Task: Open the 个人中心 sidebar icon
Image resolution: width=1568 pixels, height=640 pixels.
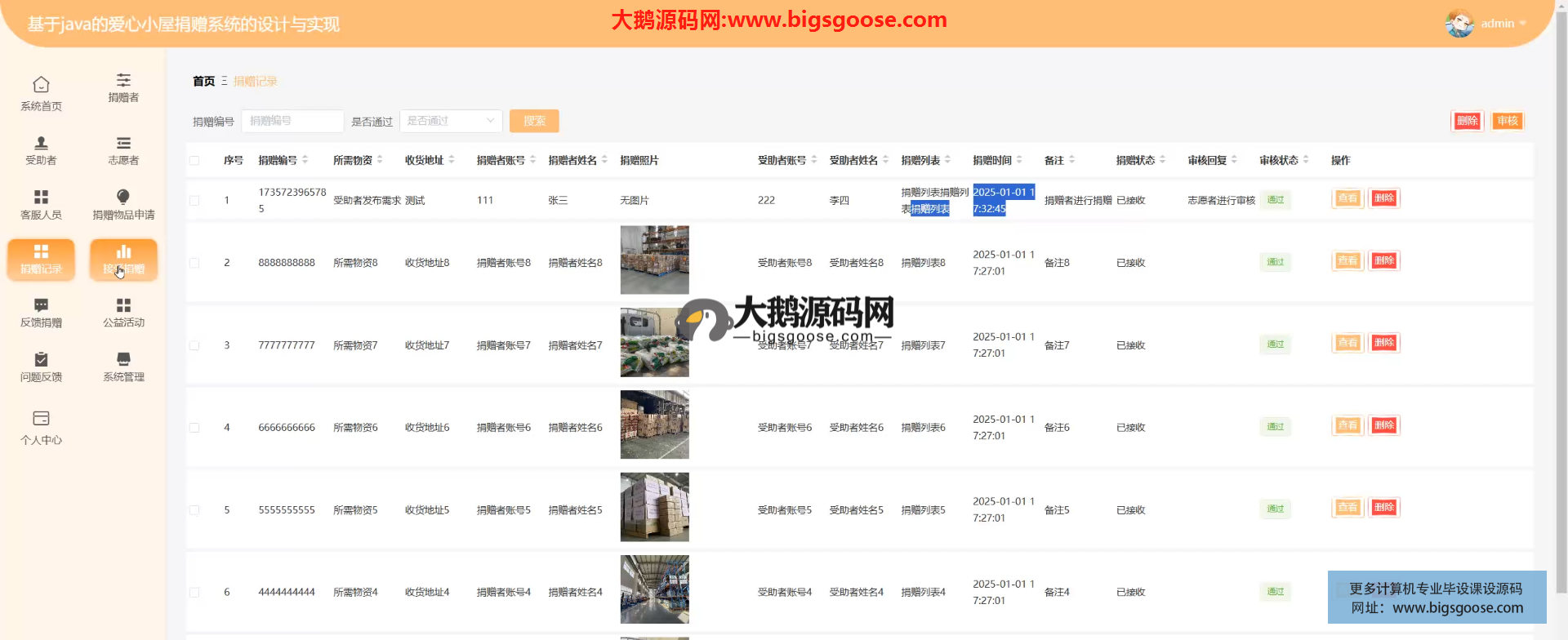Action: point(41,420)
